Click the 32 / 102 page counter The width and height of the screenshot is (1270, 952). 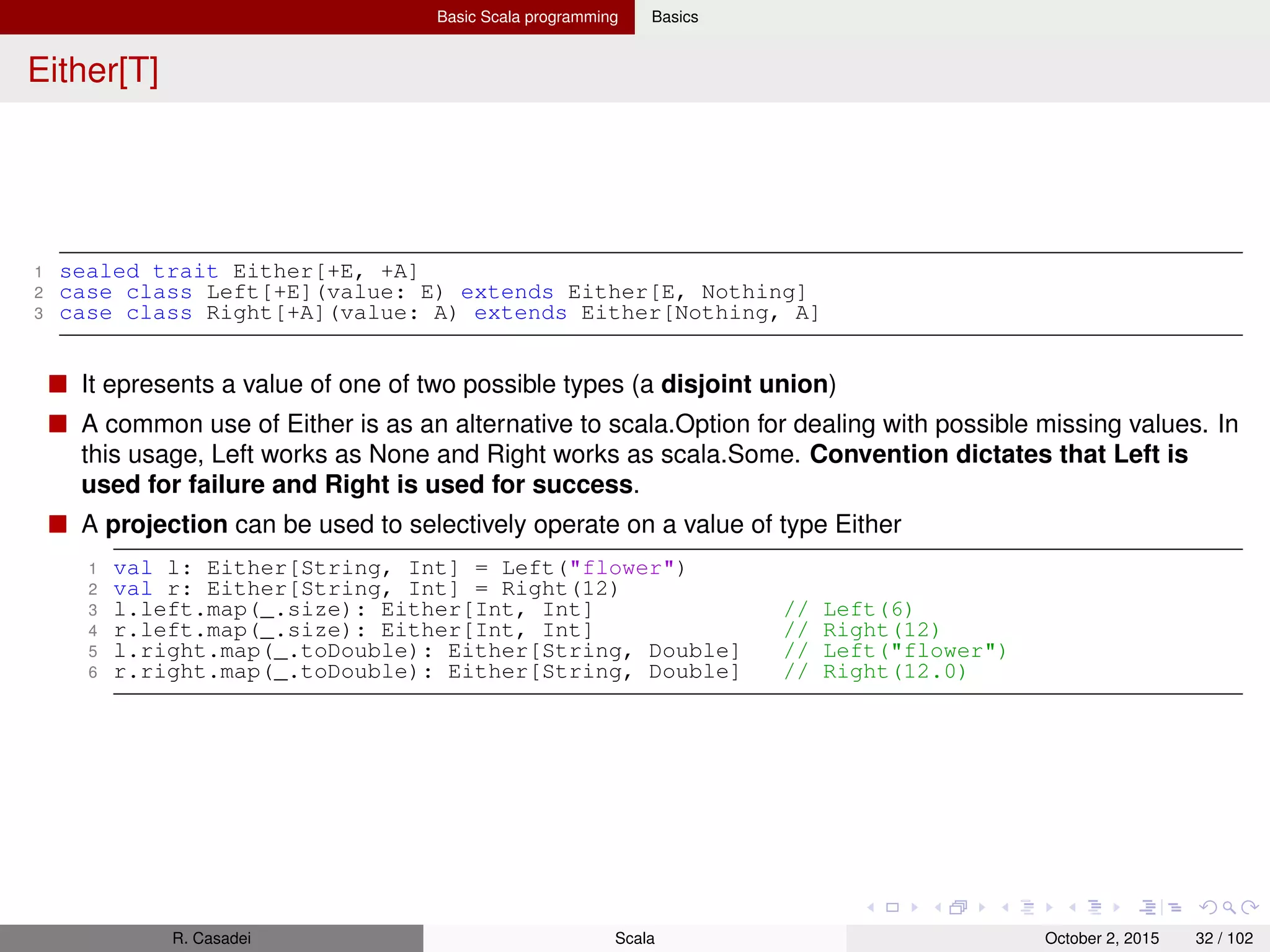point(1224,938)
